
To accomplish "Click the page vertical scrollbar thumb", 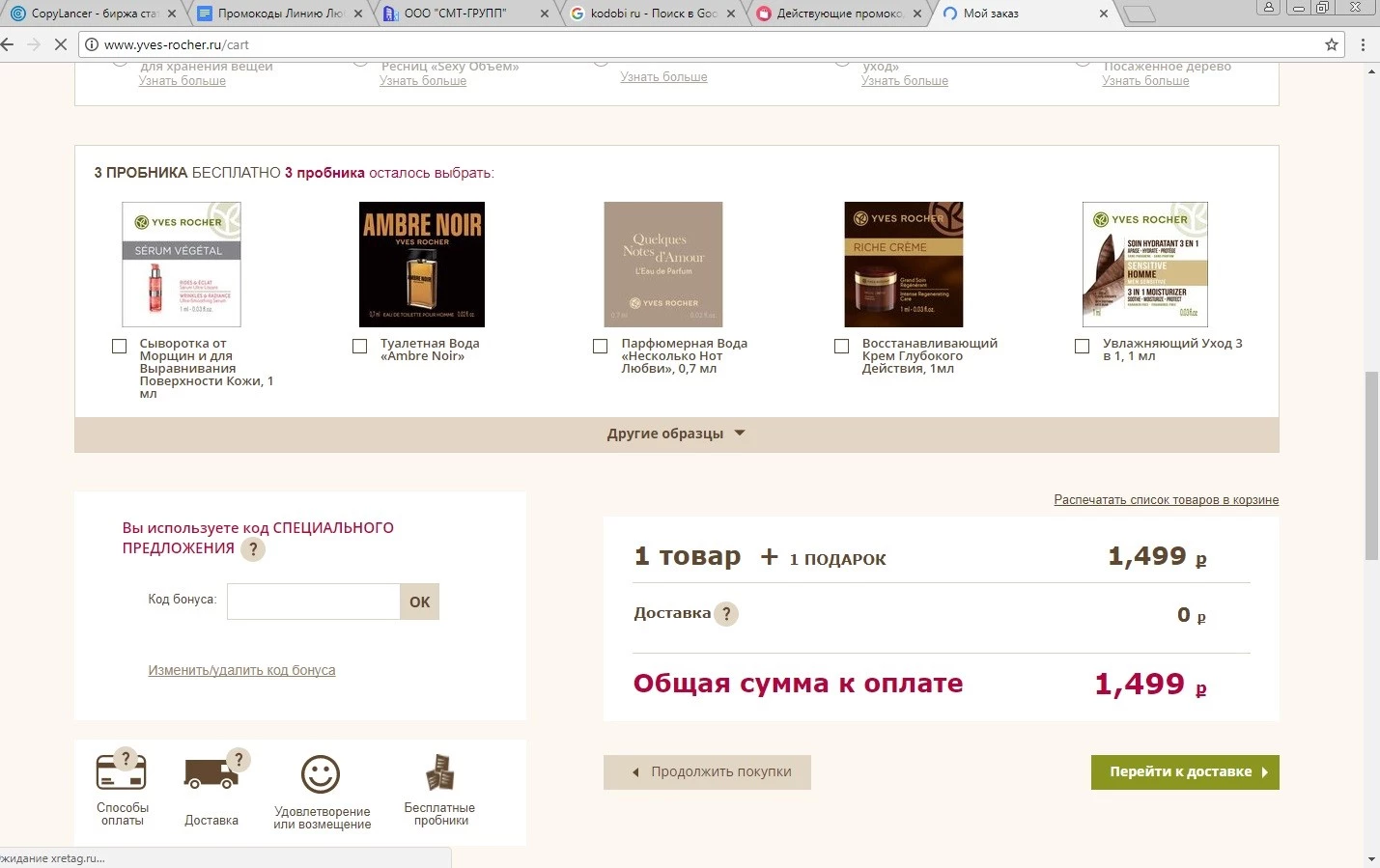I will pyautogui.click(x=1371, y=463).
